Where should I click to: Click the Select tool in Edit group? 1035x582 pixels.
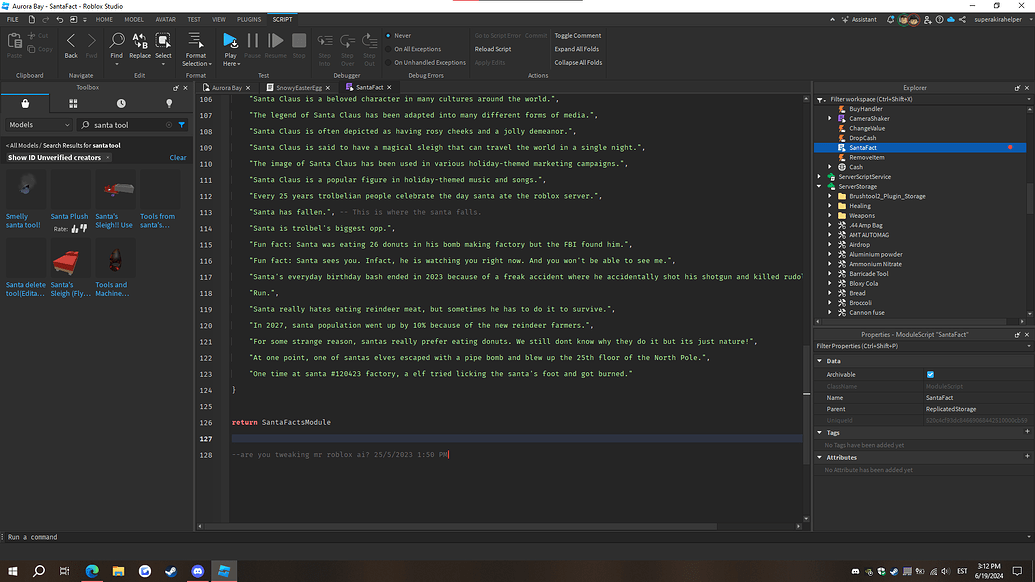tap(163, 47)
